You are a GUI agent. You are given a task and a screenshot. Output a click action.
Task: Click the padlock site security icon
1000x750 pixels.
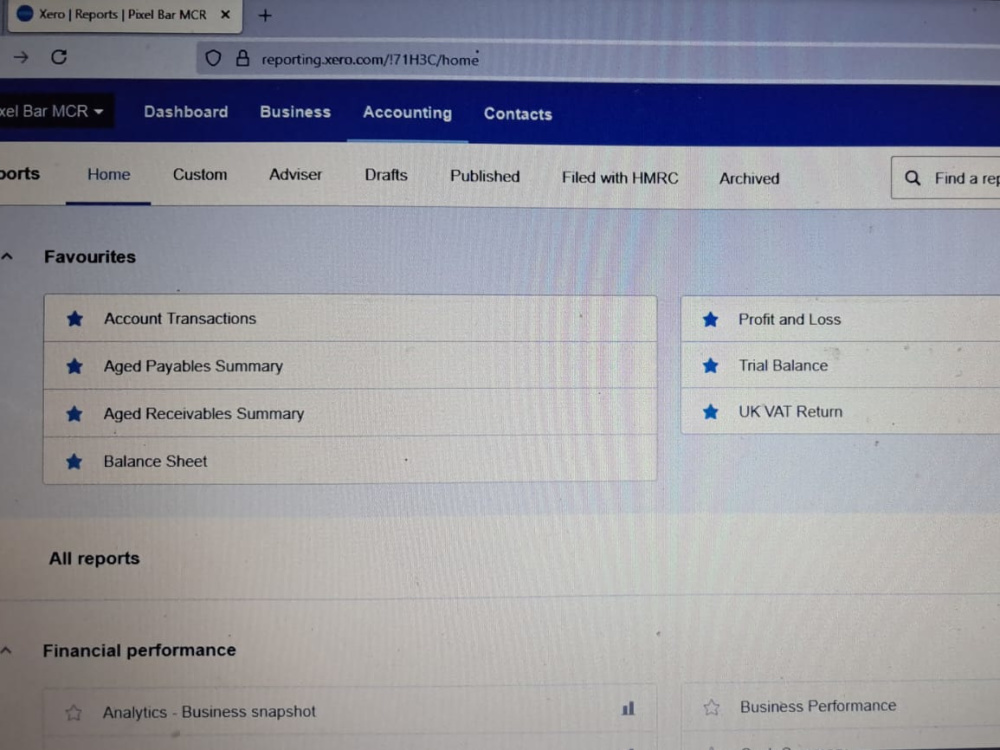pyautogui.click(x=242, y=59)
